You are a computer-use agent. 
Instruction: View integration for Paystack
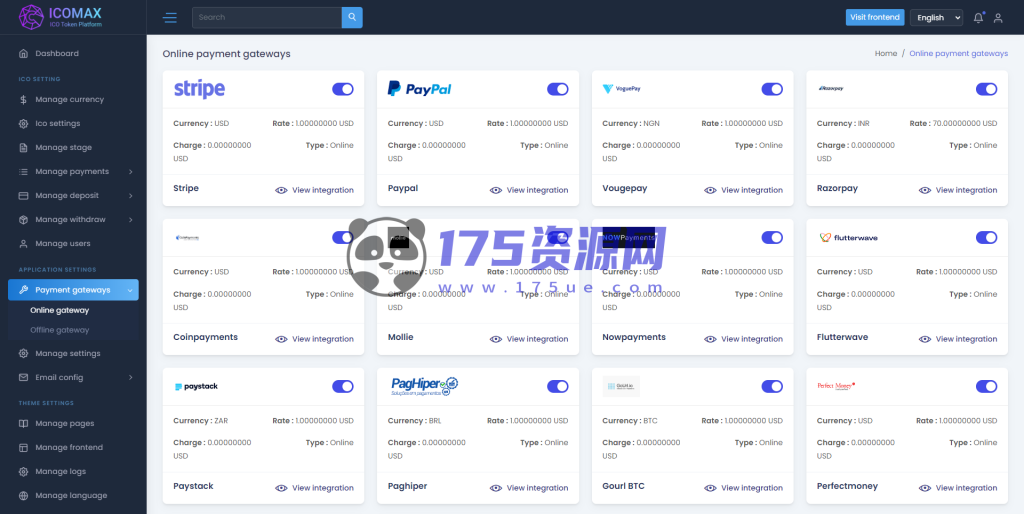point(315,488)
